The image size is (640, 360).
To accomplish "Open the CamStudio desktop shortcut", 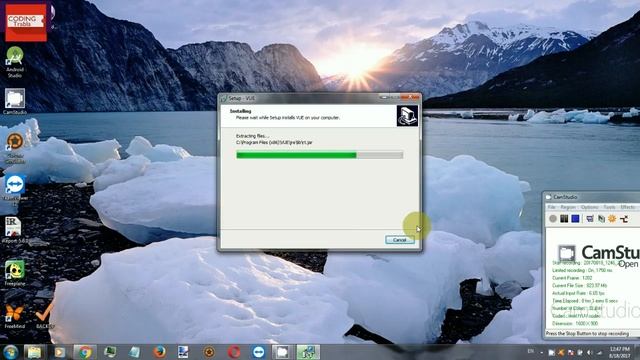I will 15,101.
